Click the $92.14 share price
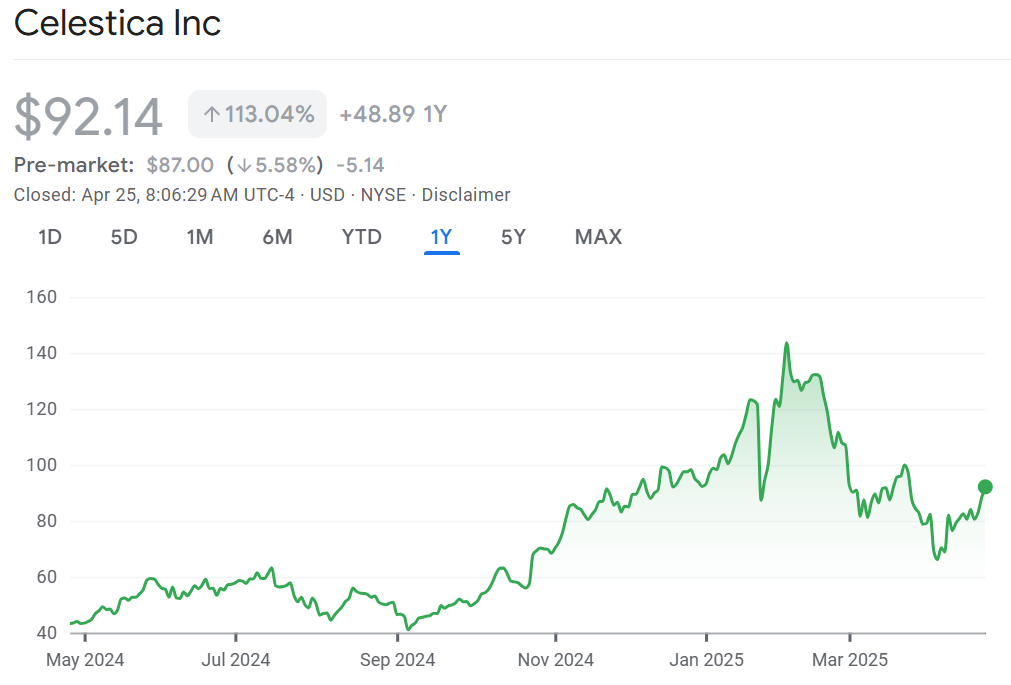Viewport: 1011px width, 685px height. 88,117
